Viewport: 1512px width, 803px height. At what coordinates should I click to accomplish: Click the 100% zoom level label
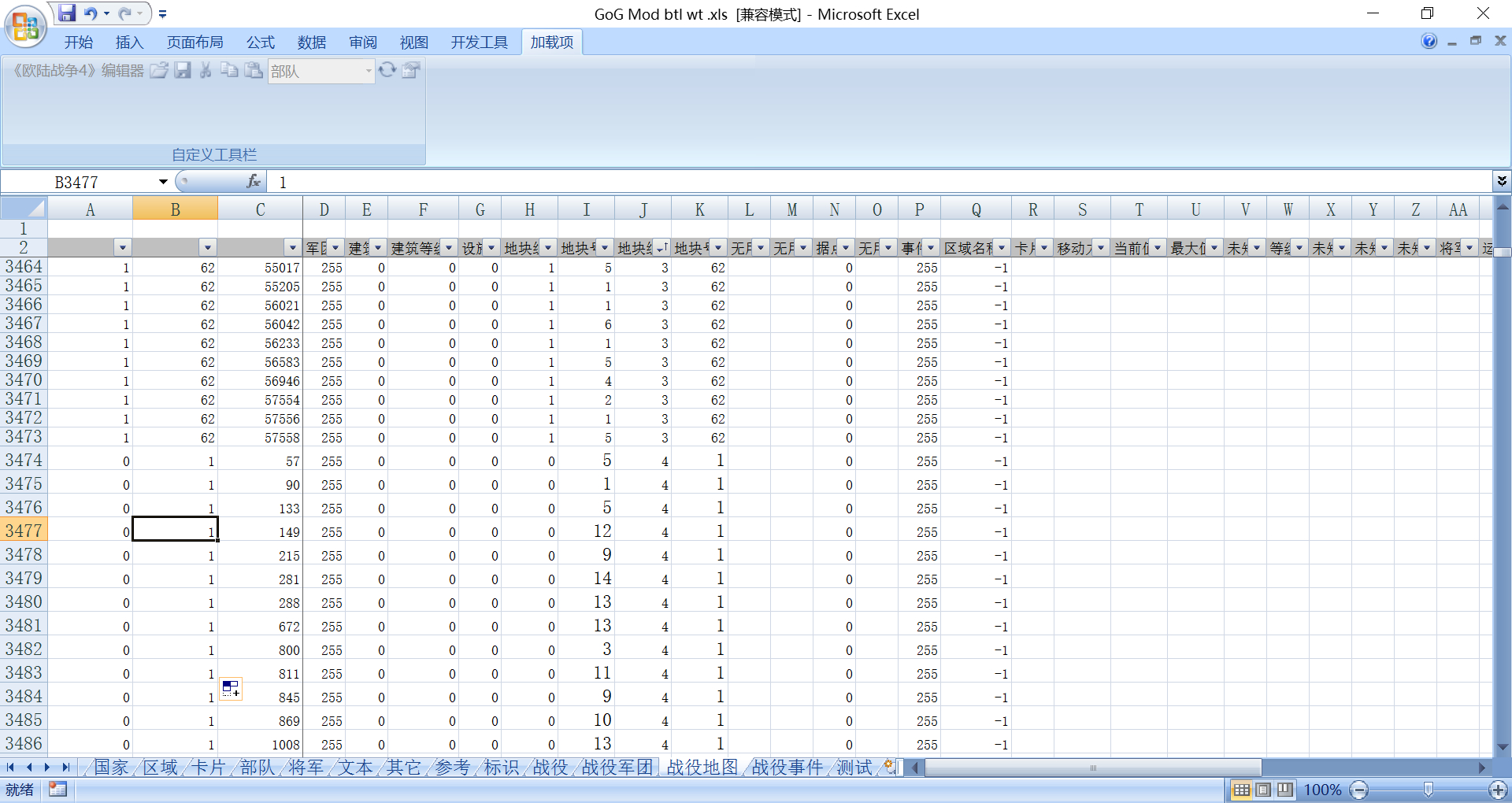tap(1322, 790)
